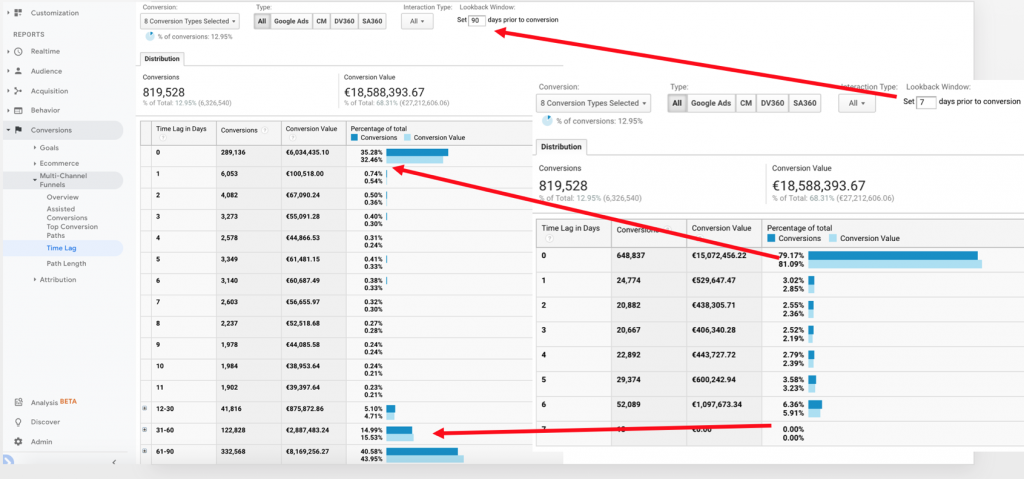
Task: Expand the 12-30 time lag row
Action: (146, 408)
